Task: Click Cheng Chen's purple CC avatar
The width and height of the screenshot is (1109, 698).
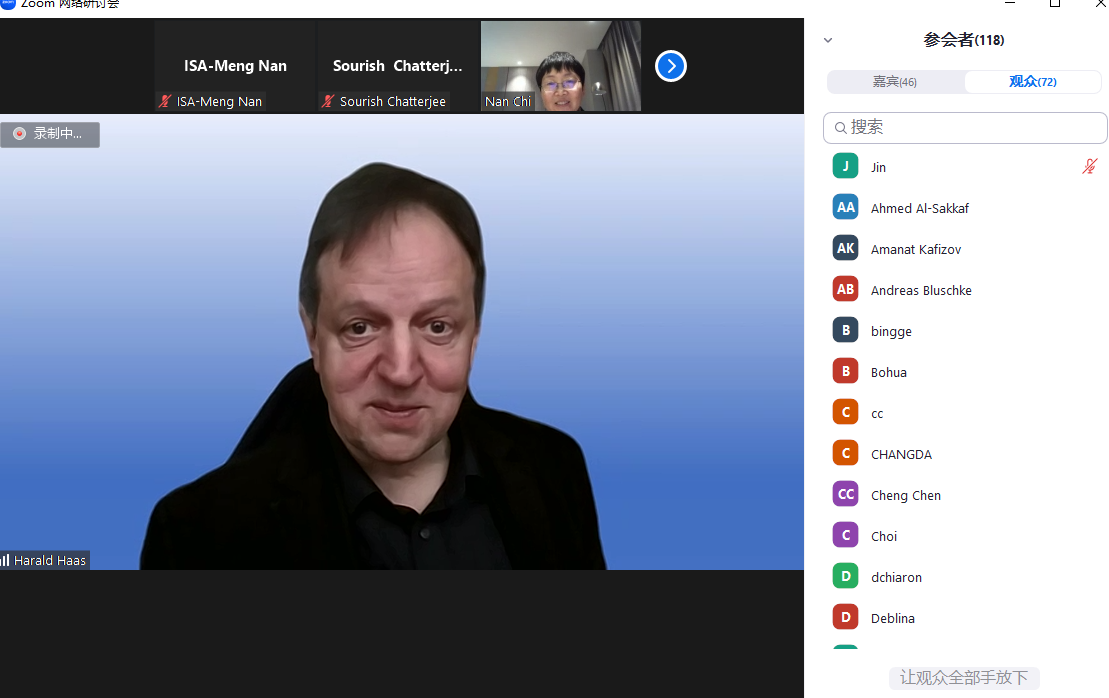Action: (x=845, y=495)
